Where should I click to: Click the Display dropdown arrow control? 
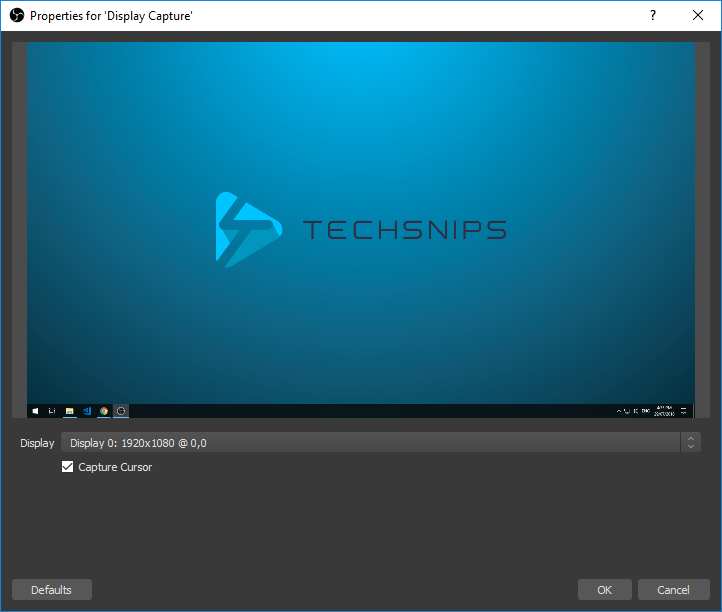coord(691,443)
